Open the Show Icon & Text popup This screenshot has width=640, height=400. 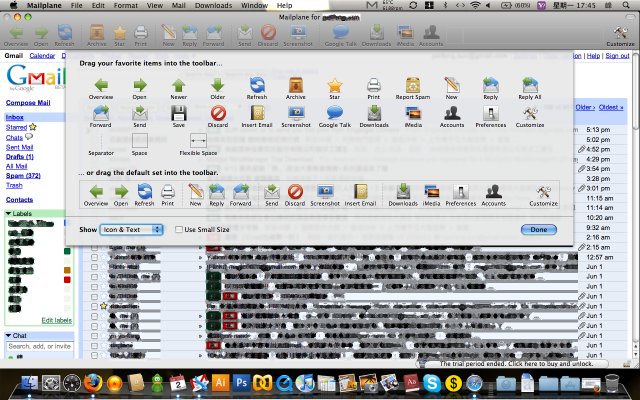click(131, 229)
